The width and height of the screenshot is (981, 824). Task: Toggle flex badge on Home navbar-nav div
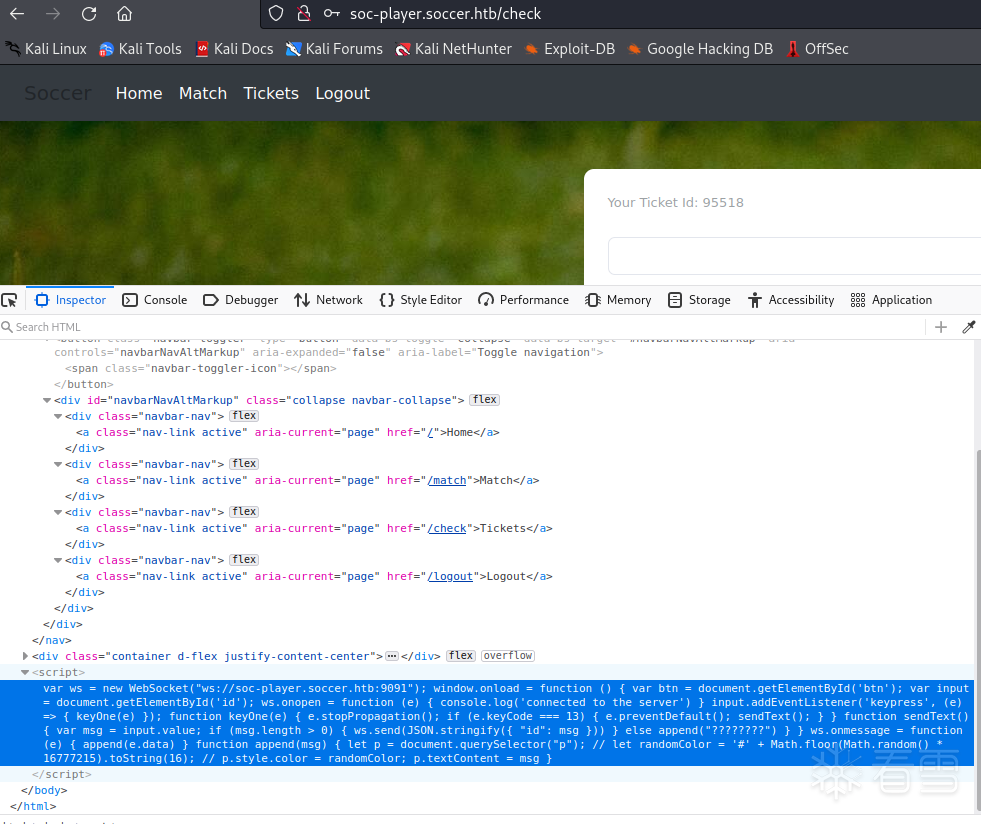(244, 416)
